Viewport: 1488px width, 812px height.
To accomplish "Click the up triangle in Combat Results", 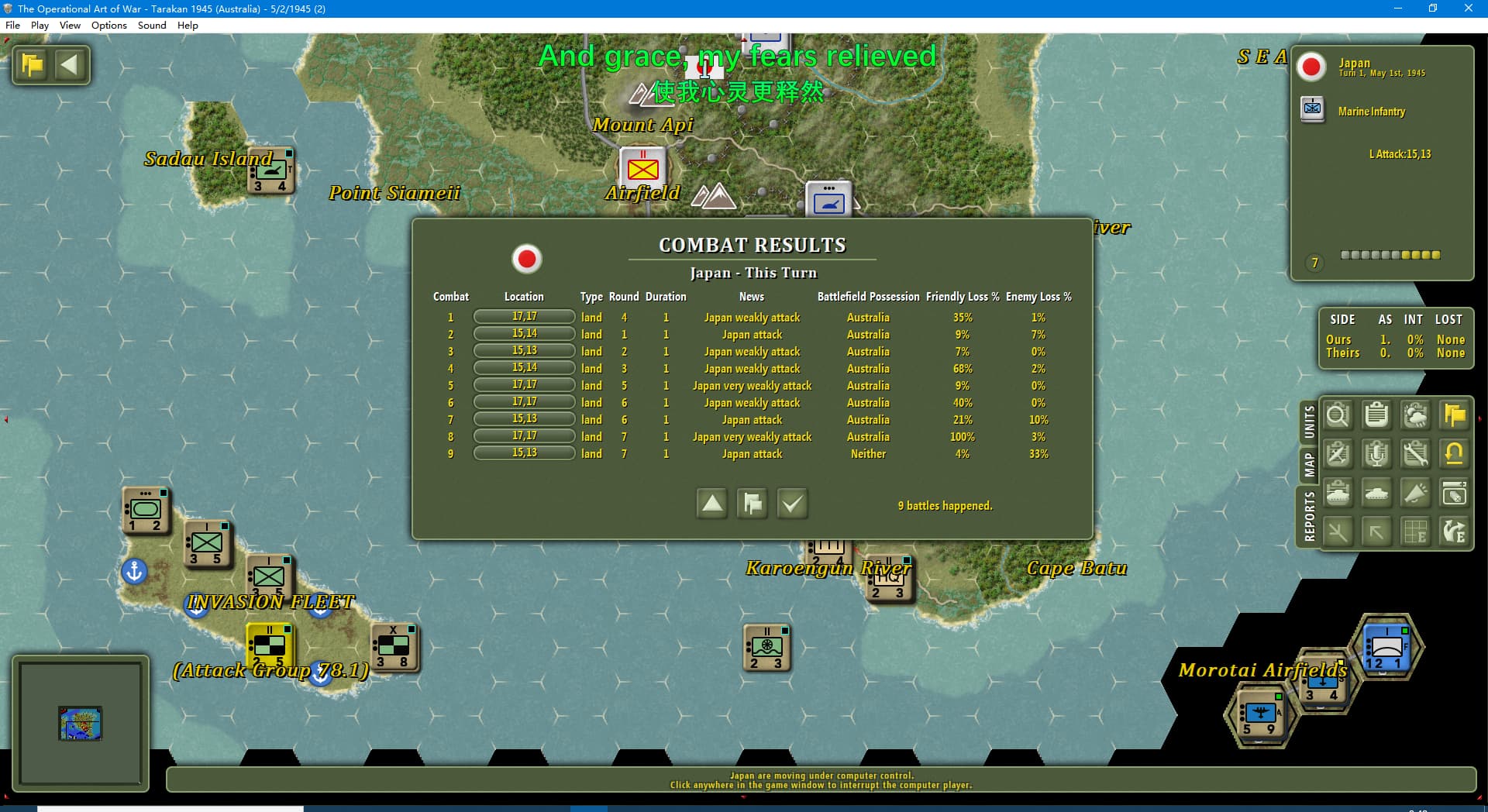I will [711, 504].
